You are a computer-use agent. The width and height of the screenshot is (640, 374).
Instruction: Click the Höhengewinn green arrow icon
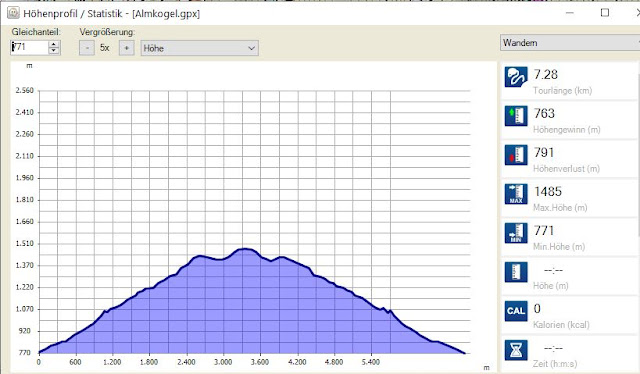(x=516, y=116)
